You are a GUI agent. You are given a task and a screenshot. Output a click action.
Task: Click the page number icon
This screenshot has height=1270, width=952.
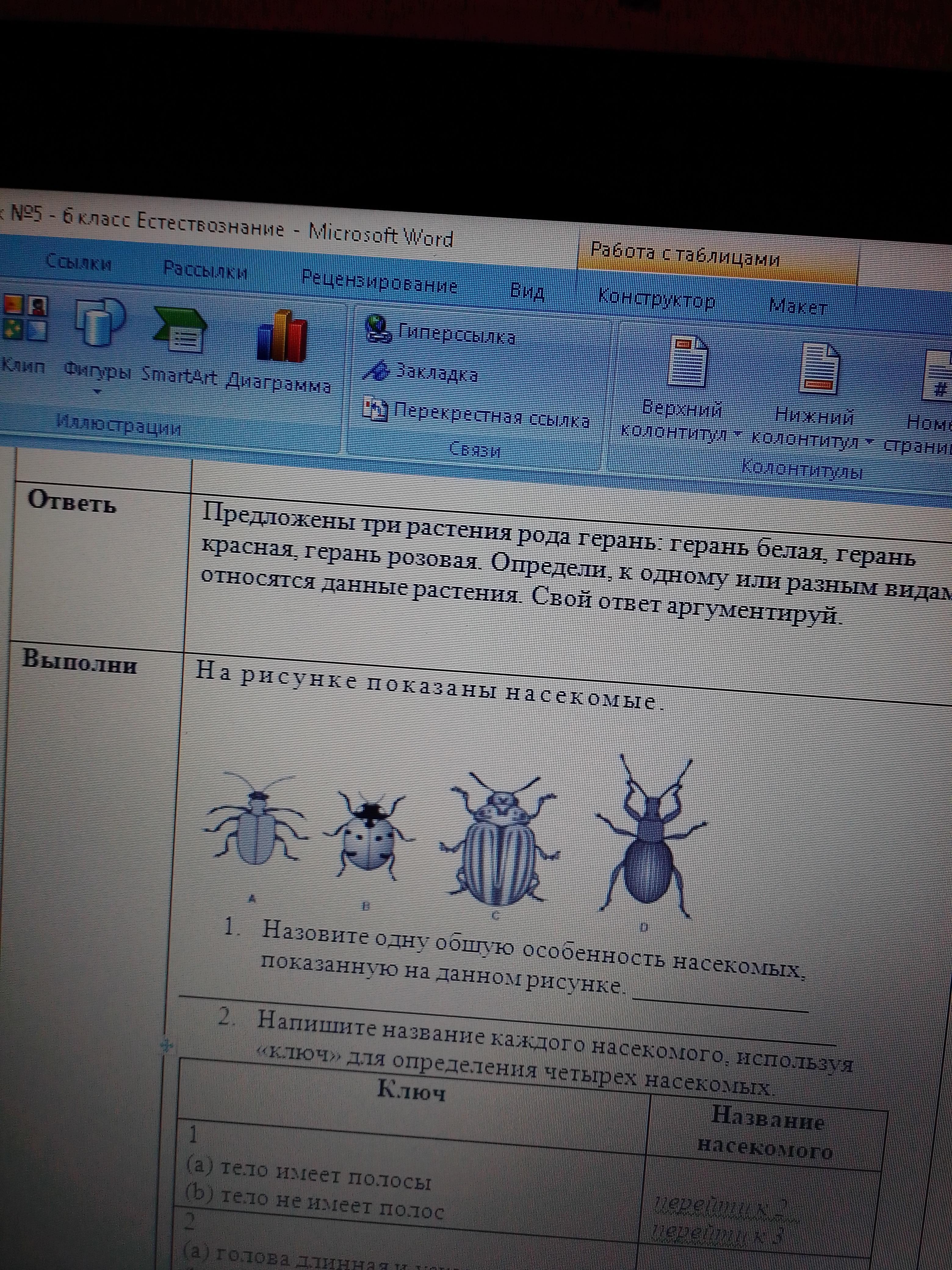tap(939, 376)
